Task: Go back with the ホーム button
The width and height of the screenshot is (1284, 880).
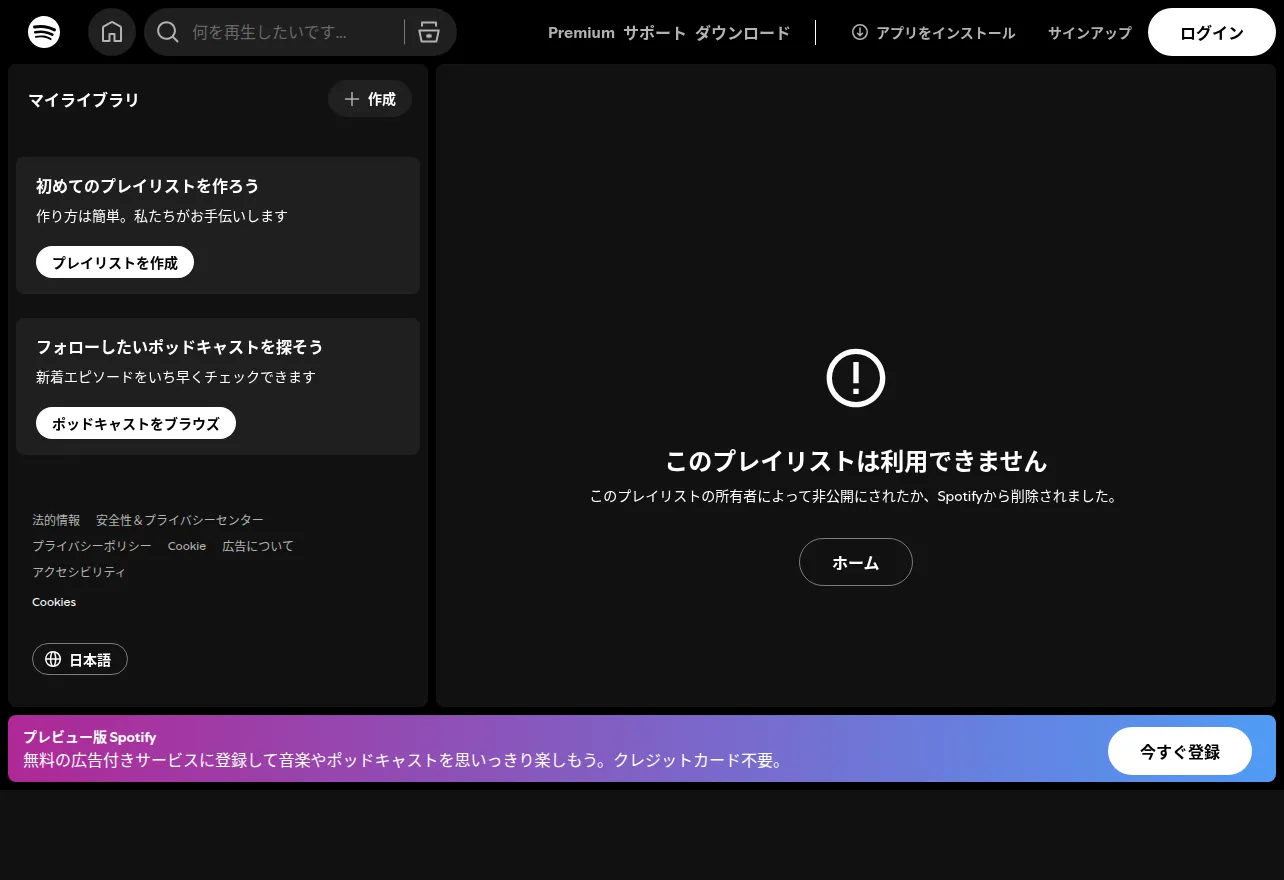Action: (x=856, y=562)
